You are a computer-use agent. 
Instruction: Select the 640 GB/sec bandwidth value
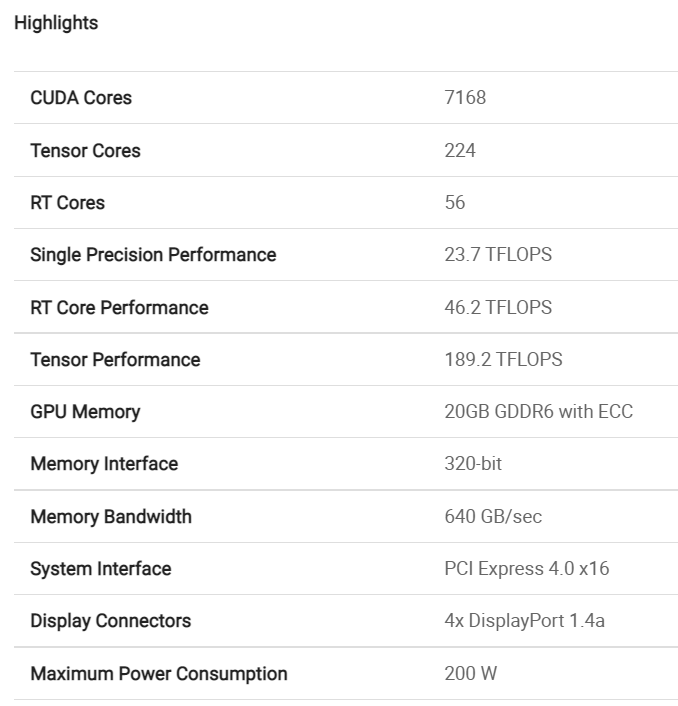coord(493,517)
